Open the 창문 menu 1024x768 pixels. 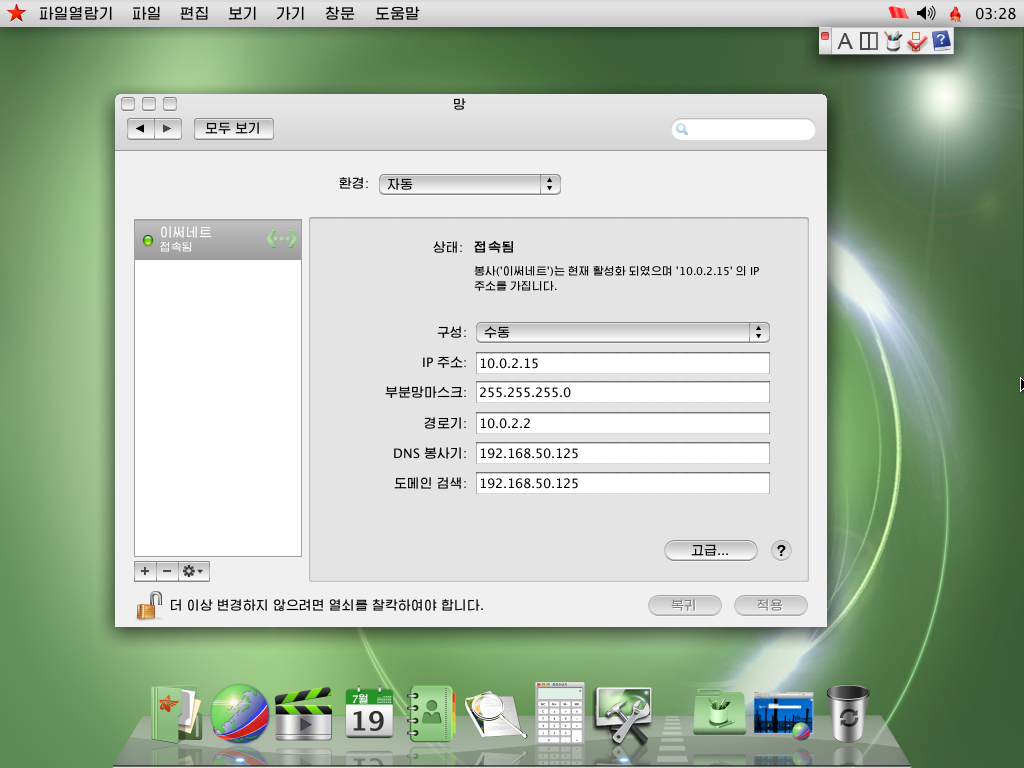click(340, 13)
